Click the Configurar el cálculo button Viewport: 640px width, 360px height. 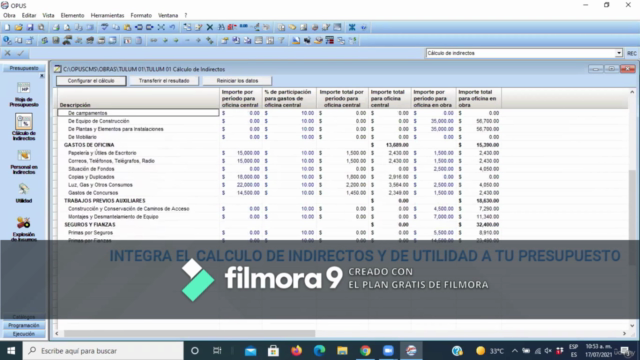91,81
